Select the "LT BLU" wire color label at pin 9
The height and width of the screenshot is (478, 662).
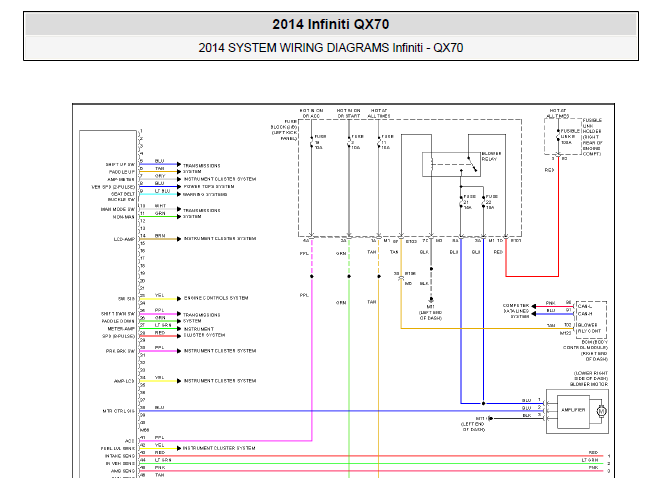(162, 191)
